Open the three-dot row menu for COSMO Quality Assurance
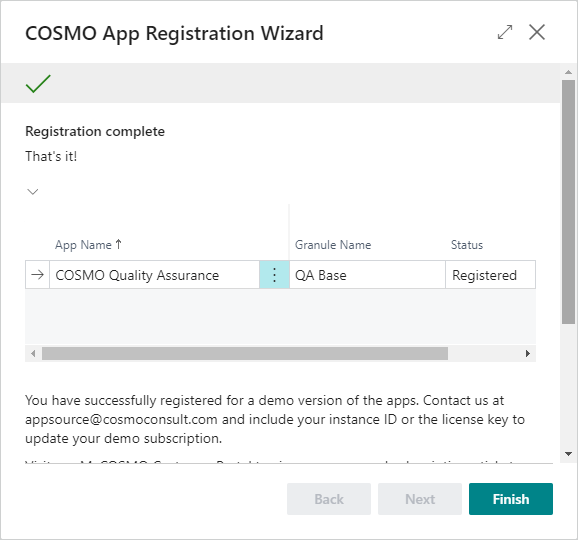 coord(274,275)
